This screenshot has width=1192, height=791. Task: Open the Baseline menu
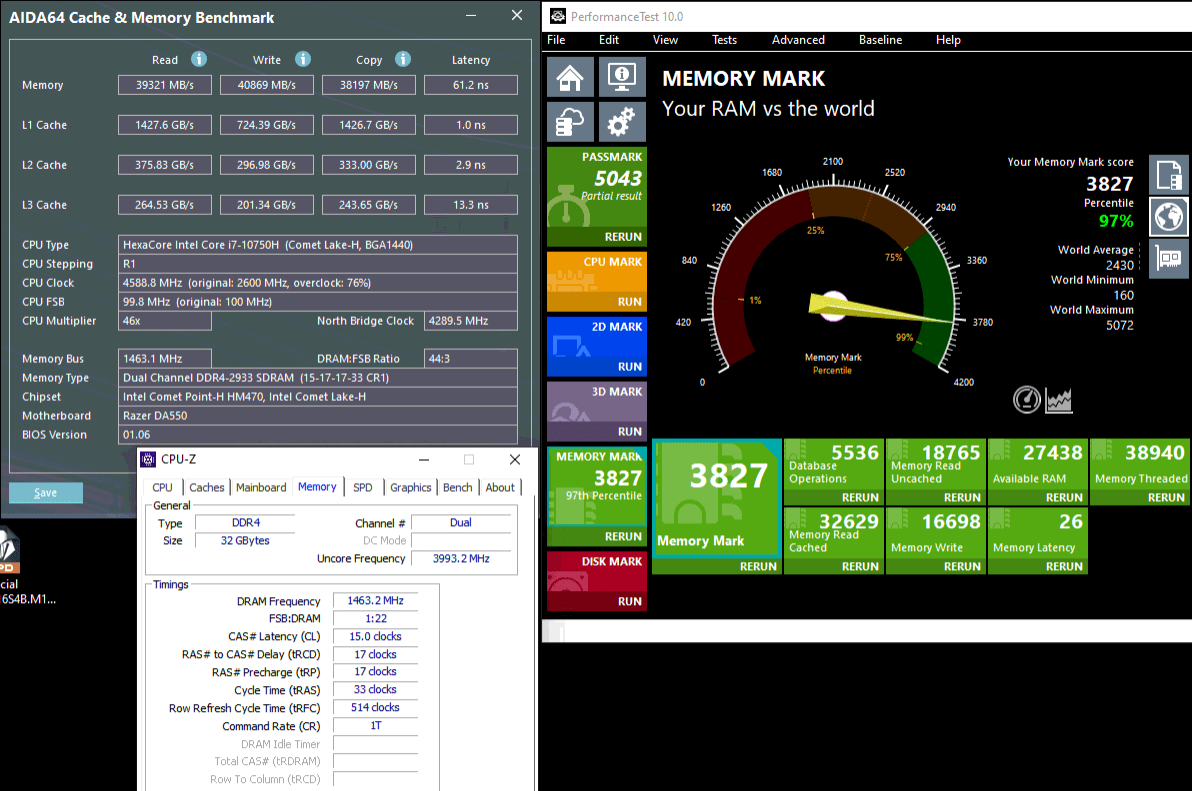(880, 40)
